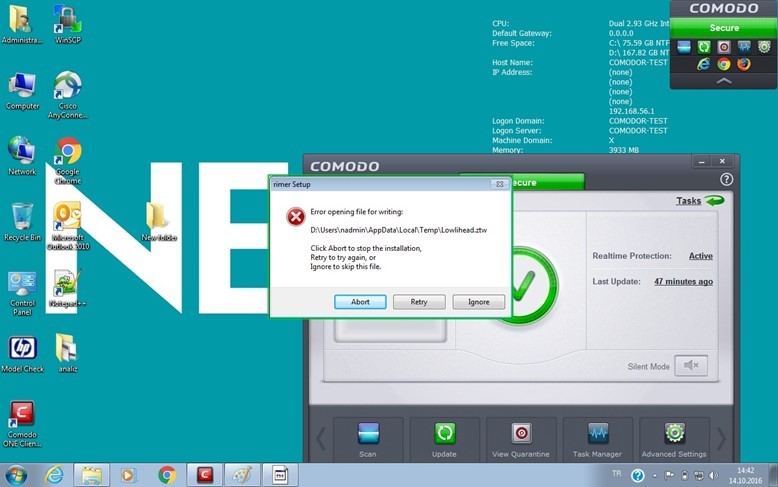
Task: Open Advanced Settings gear in Comodo
Action: (675, 434)
